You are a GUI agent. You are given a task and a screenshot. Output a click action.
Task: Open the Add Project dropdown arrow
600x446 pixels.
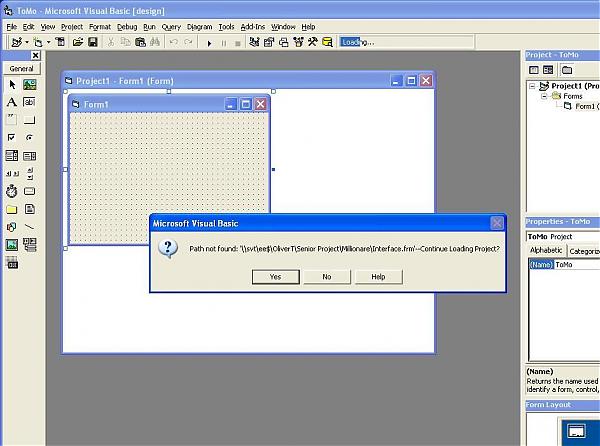click(27, 42)
